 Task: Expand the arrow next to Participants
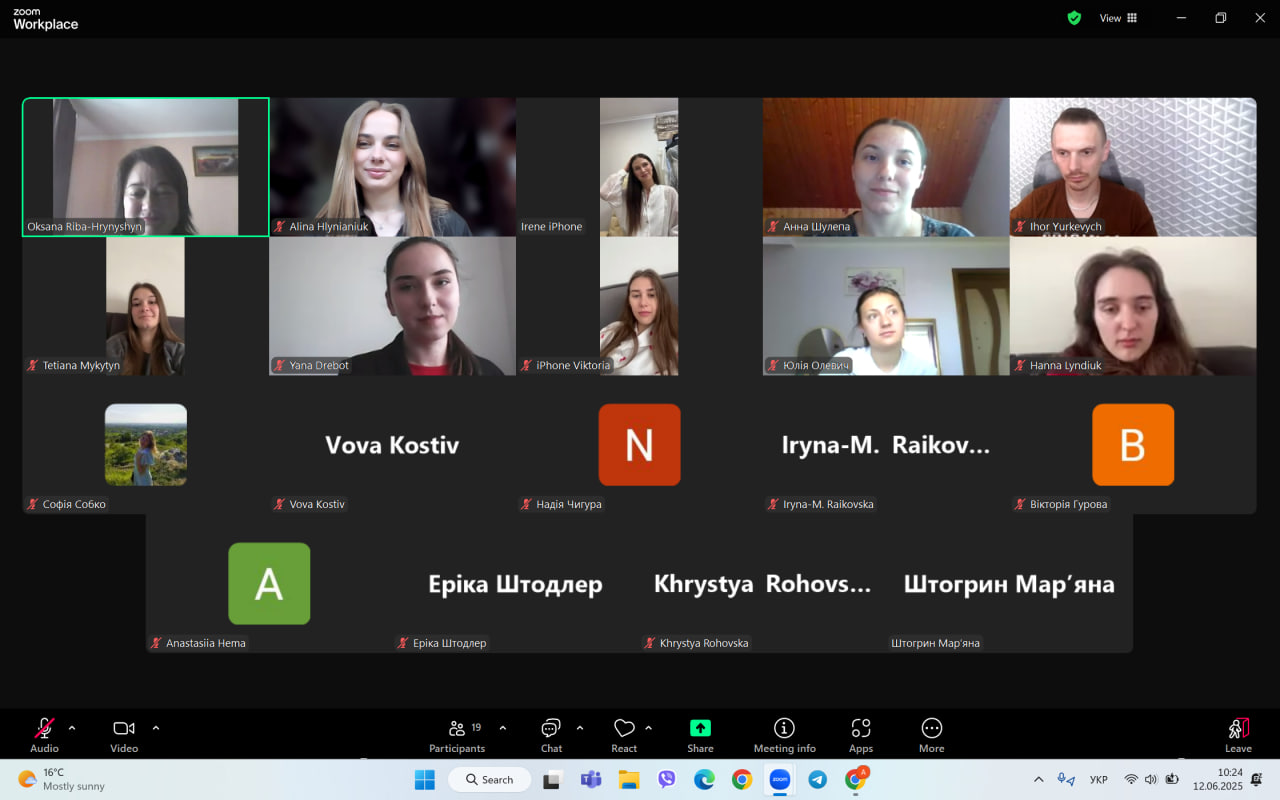coord(503,728)
